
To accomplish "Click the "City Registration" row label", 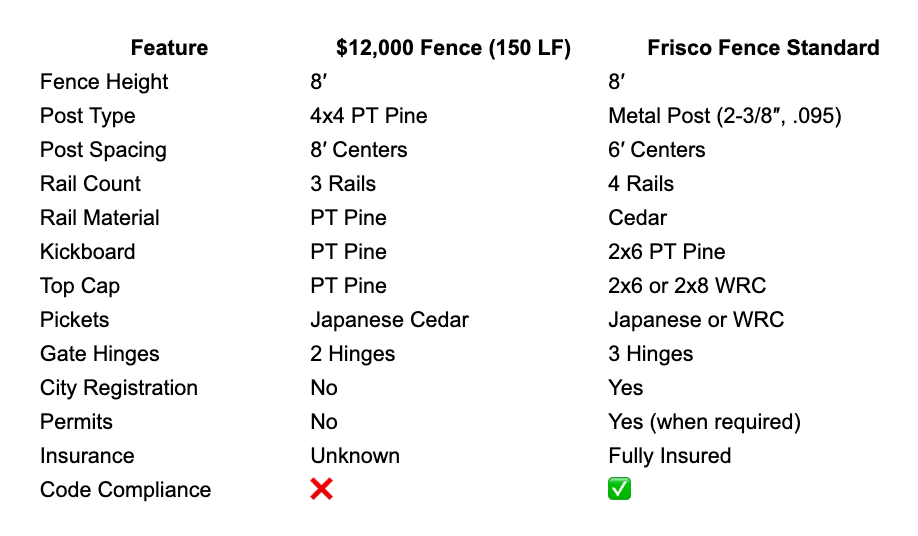I will pyautogui.click(x=119, y=388).
